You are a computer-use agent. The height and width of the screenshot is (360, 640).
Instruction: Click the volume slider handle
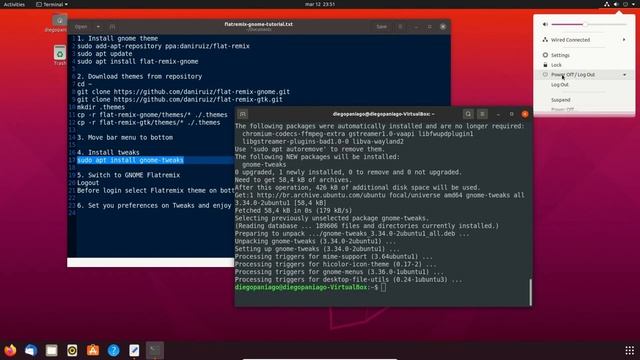coord(584,24)
